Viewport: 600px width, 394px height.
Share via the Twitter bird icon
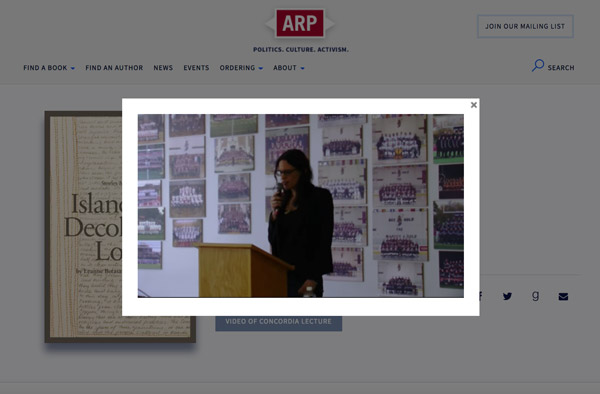pos(507,296)
